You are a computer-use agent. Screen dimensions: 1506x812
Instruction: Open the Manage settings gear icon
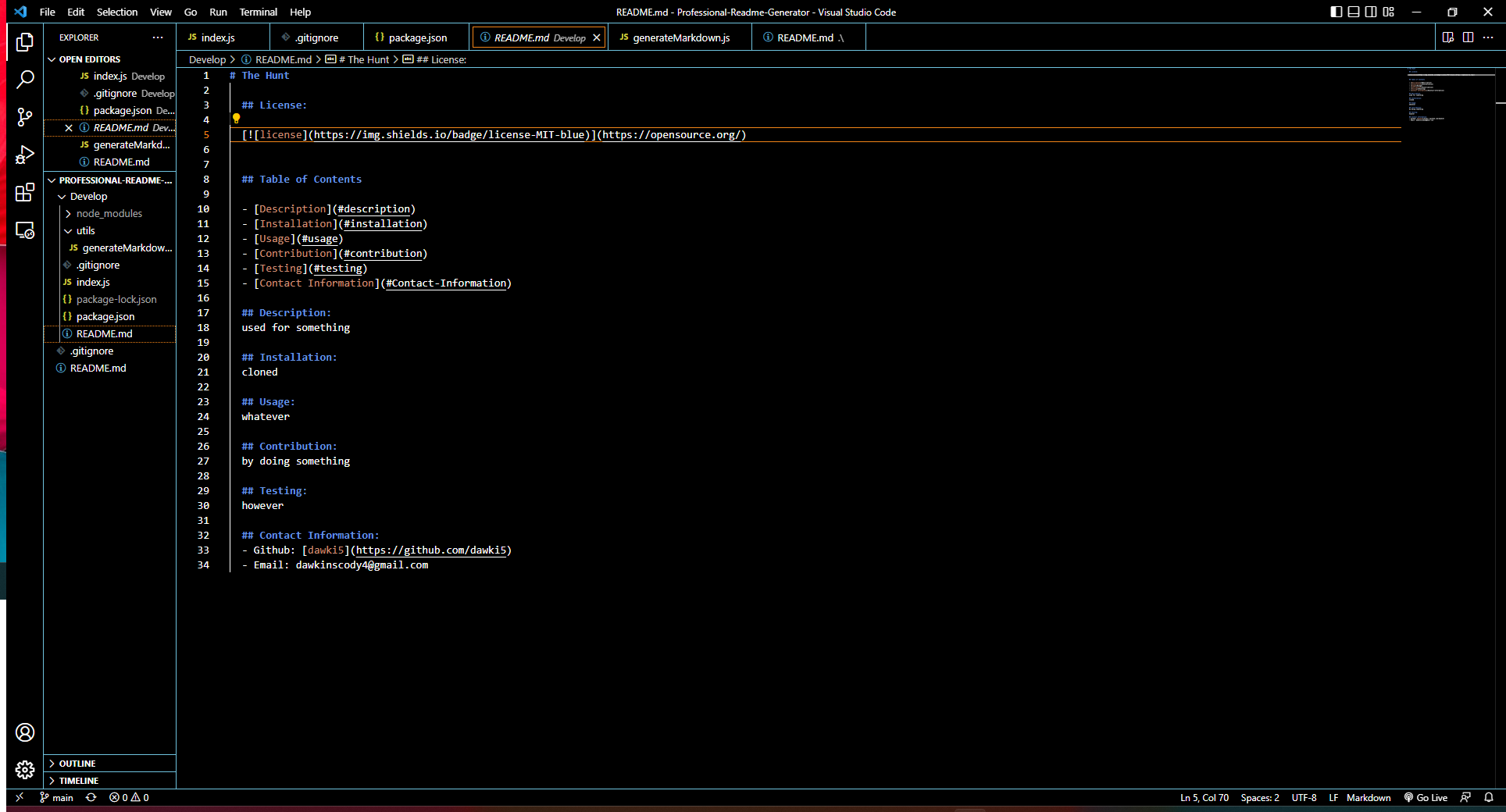pyautogui.click(x=25, y=770)
